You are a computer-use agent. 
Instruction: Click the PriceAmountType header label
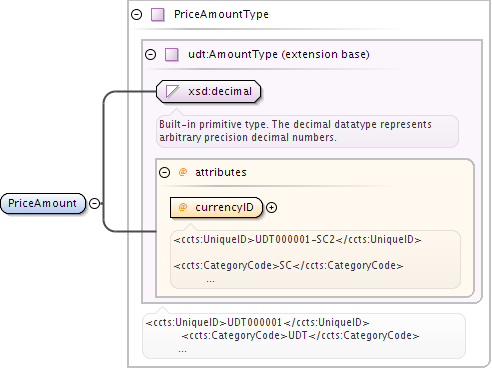(x=221, y=14)
